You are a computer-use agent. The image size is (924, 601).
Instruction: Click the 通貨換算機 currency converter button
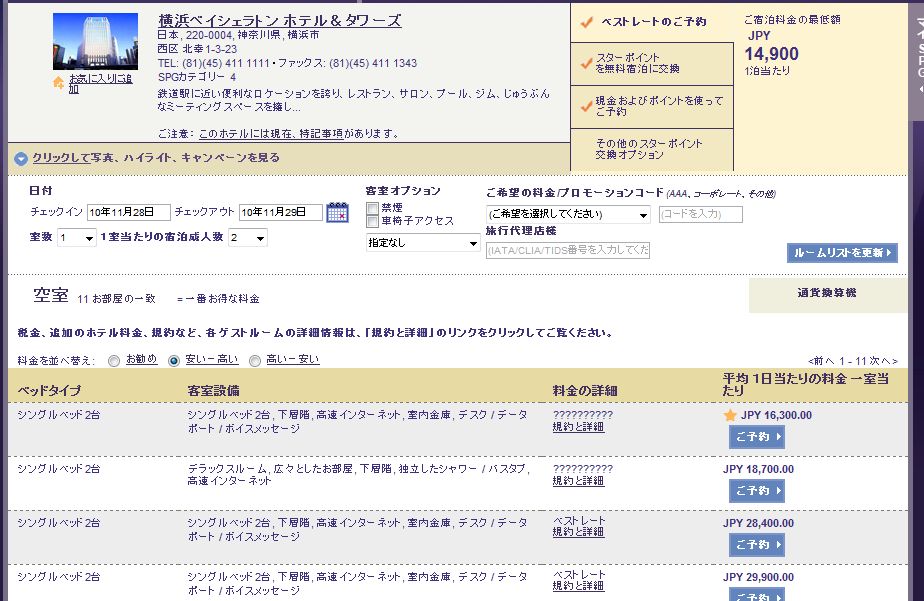point(827,293)
